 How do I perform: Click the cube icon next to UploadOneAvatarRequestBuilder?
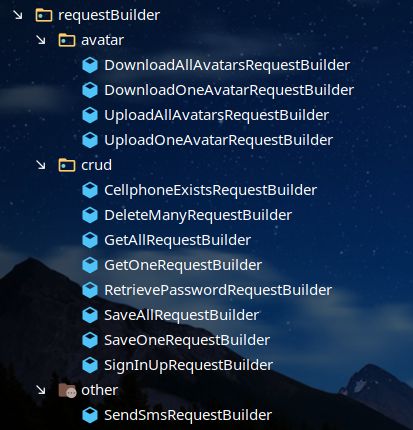[x=90, y=140]
